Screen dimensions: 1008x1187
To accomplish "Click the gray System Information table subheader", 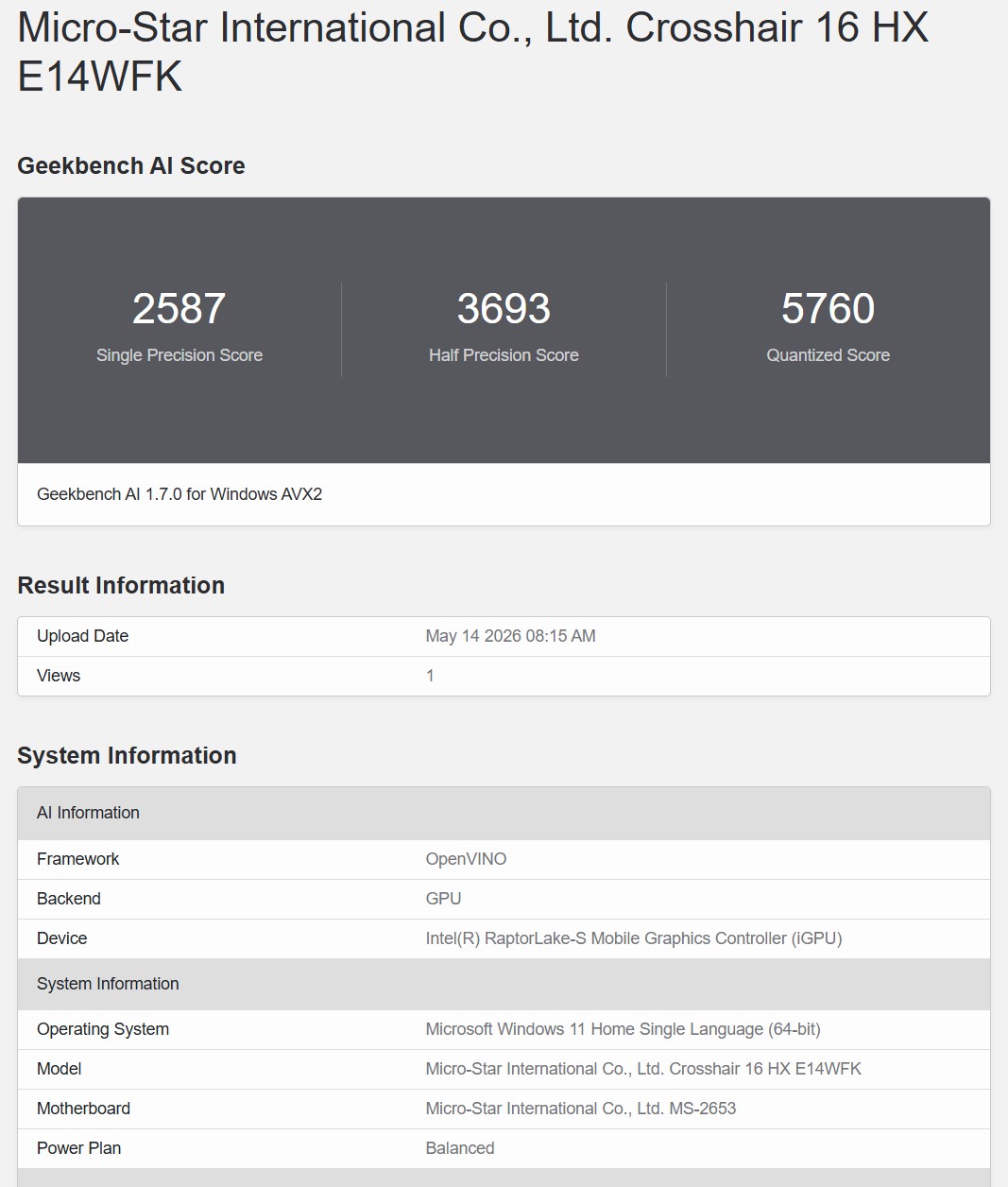I will [504, 984].
